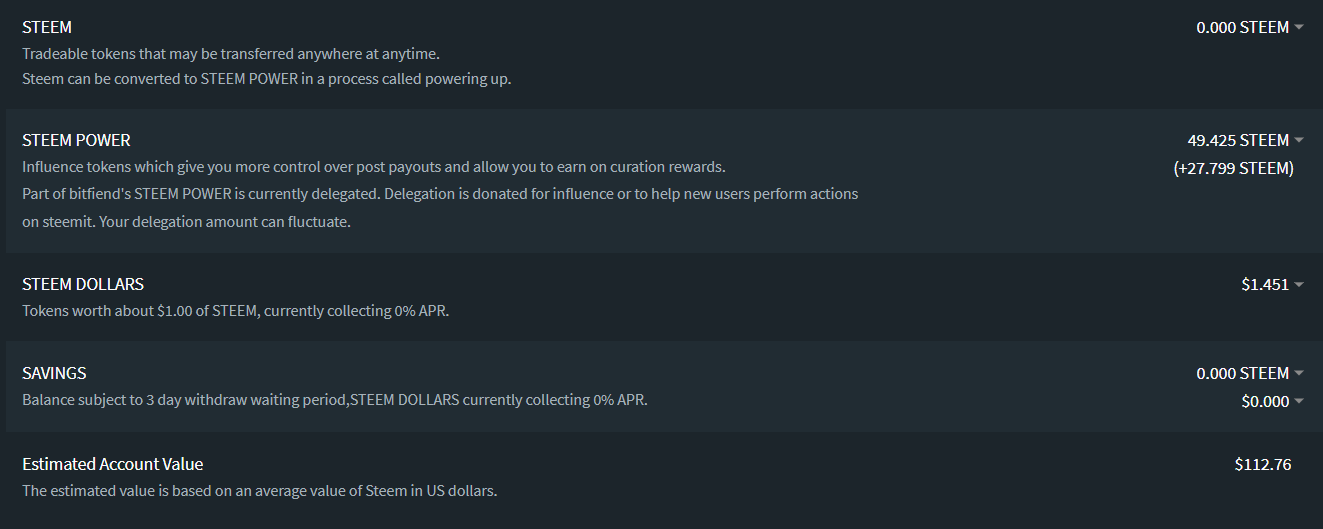Select the STEEM DOLLARS heading
Screen dimensions: 1323x529
point(83,285)
